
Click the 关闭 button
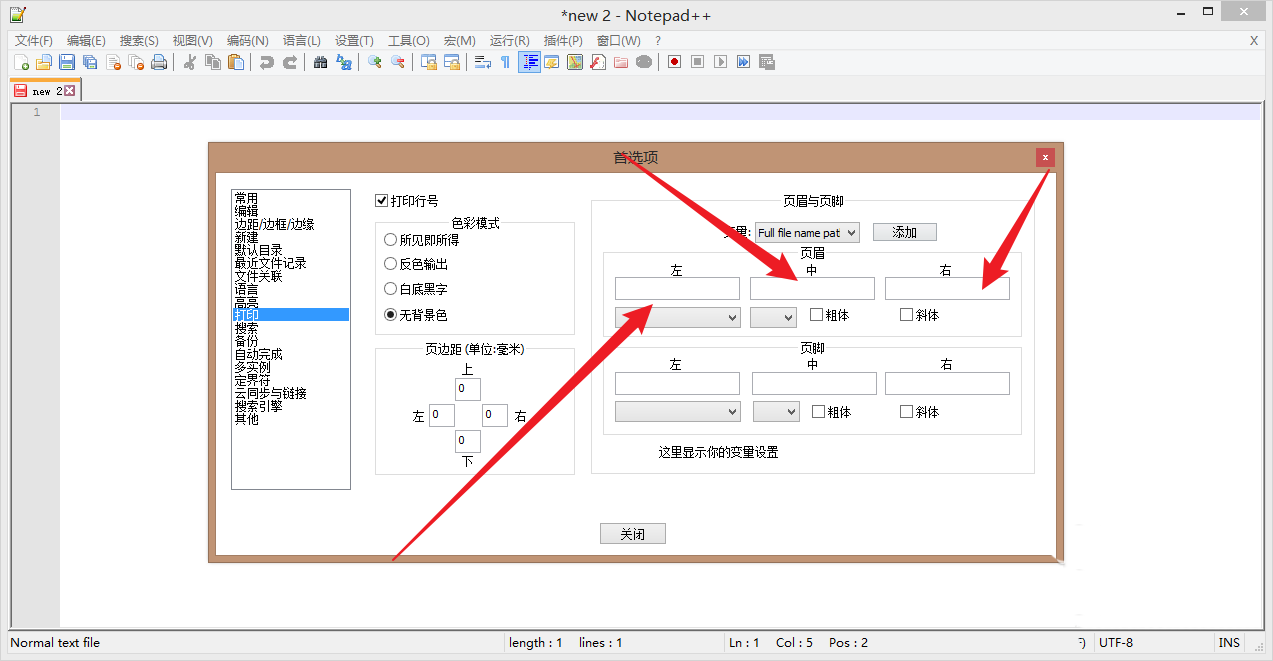tap(632, 533)
